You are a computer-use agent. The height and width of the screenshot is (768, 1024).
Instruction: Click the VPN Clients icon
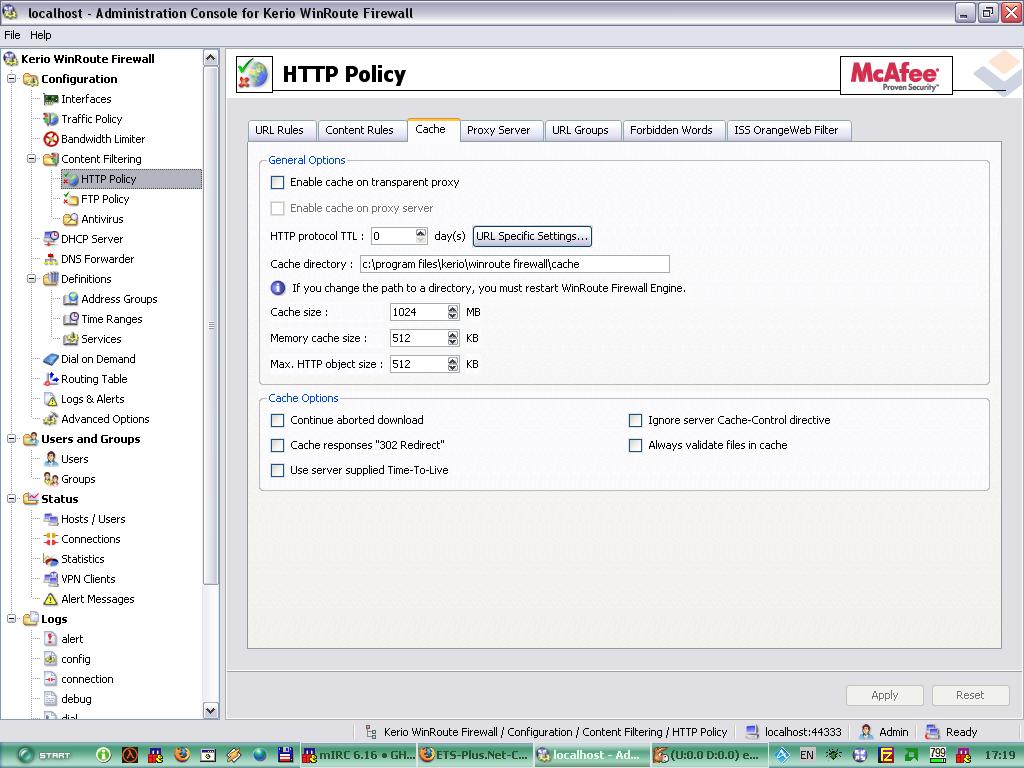click(x=51, y=579)
